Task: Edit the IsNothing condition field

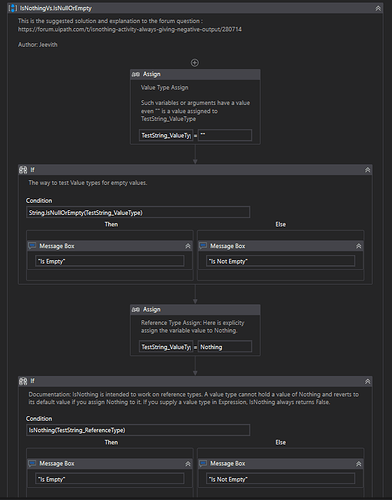Action: pyautogui.click(x=138, y=430)
